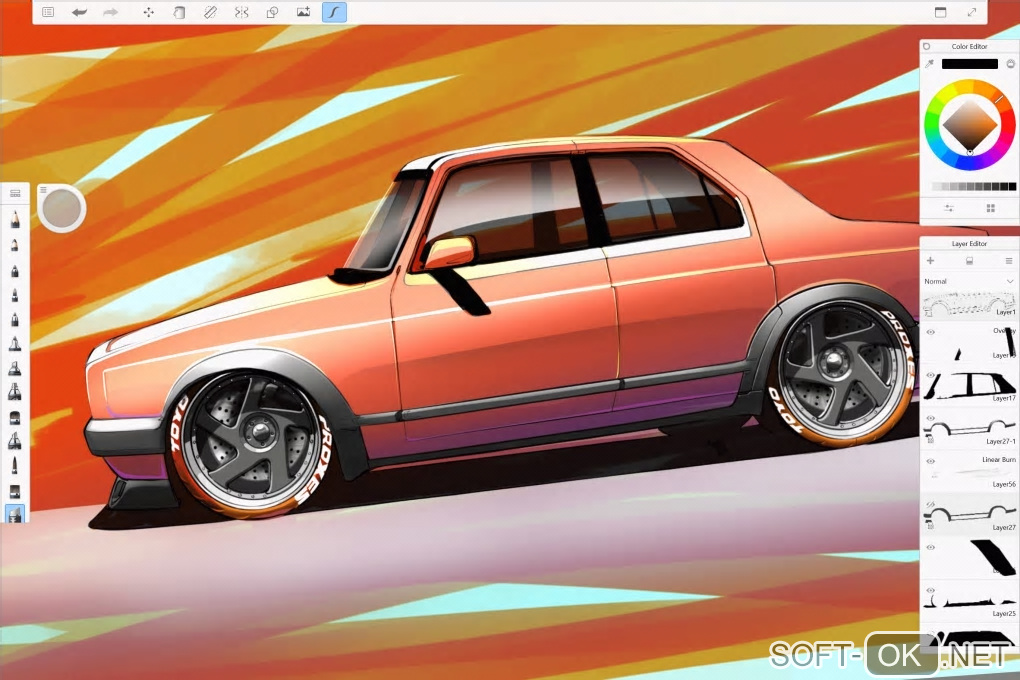
Task: Switch to color swatches grid tab
Action: 990,208
